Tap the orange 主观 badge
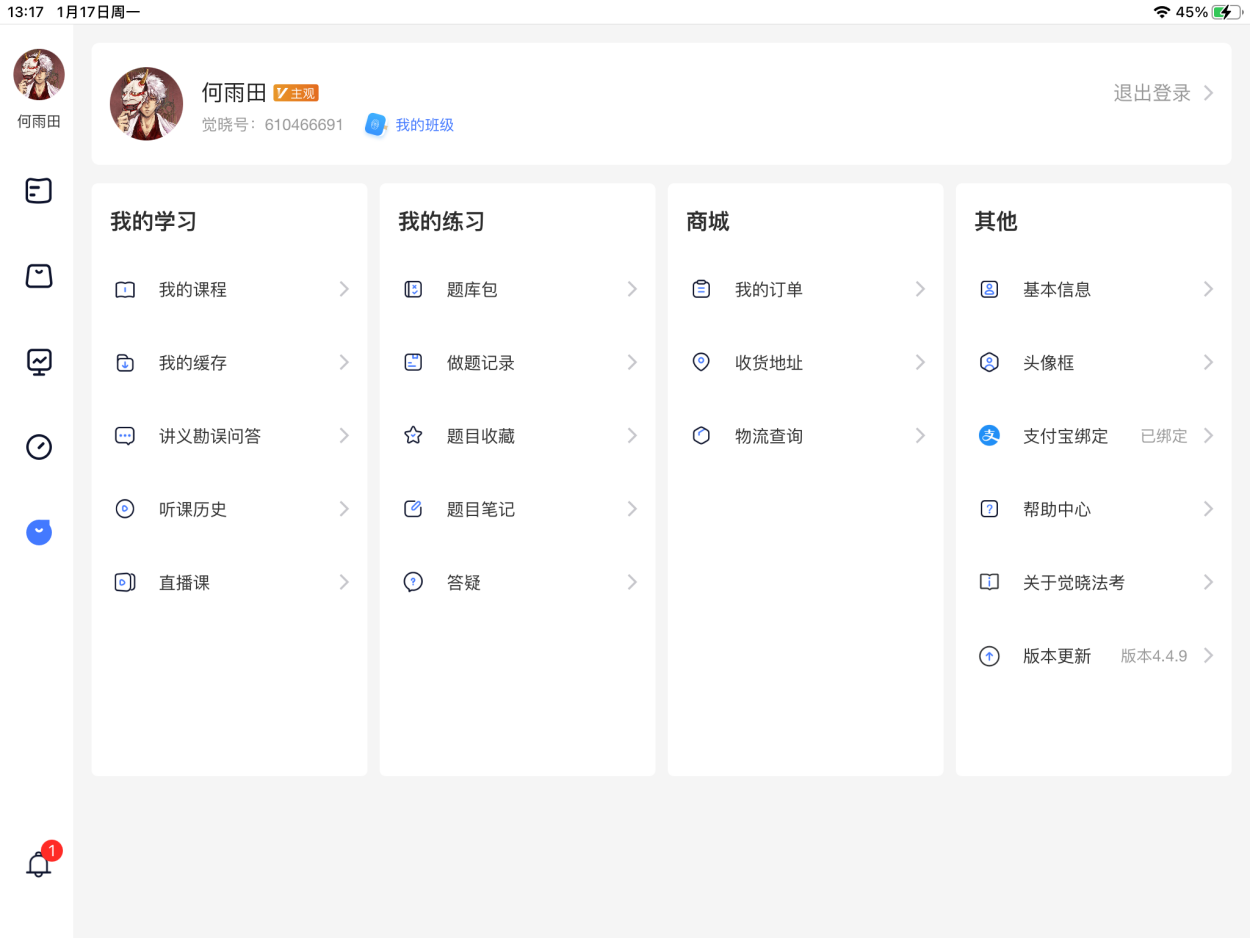The height and width of the screenshot is (938, 1250). [296, 93]
